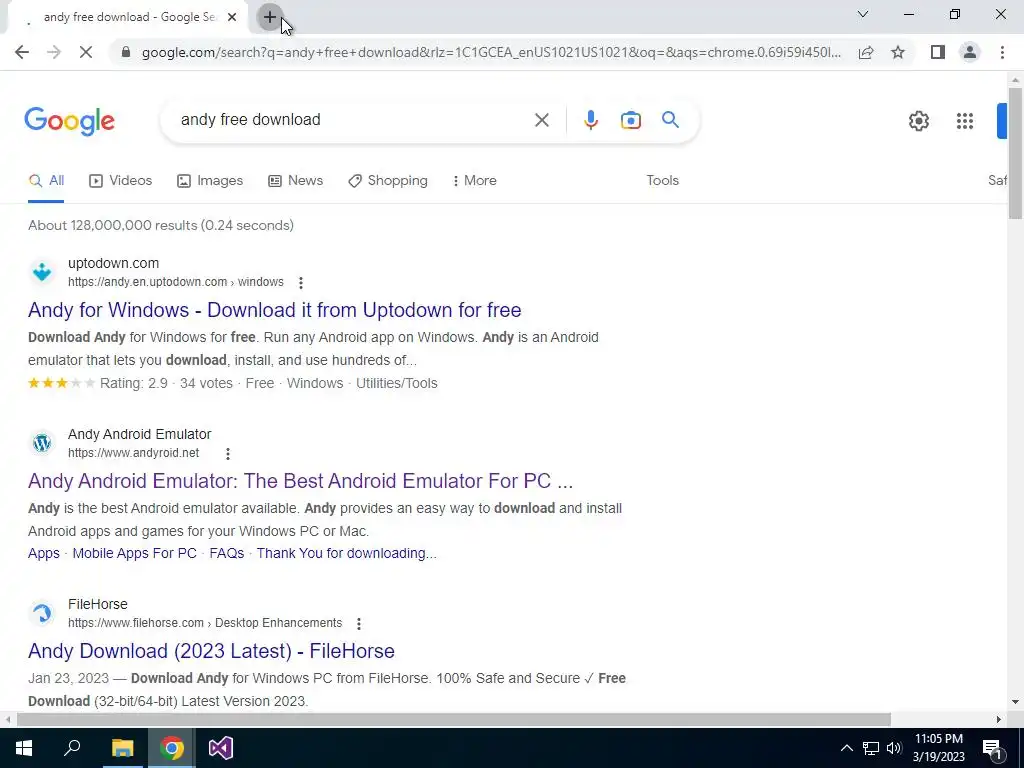
Task: Click the uptodown.com site favicon
Action: pos(42,272)
